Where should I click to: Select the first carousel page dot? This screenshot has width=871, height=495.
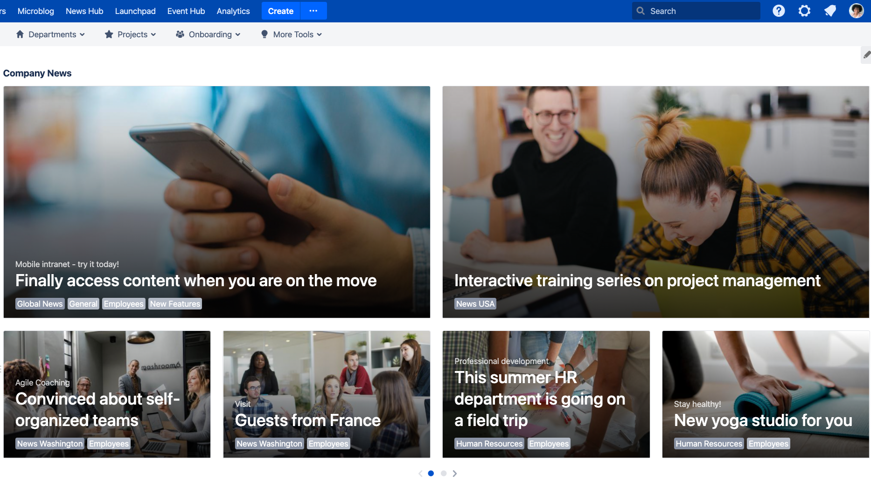[x=431, y=473]
